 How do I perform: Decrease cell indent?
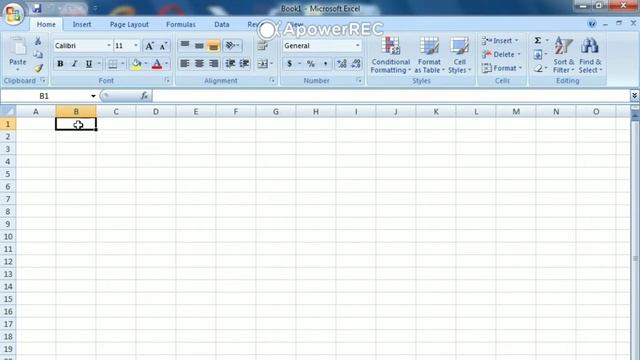[230, 64]
